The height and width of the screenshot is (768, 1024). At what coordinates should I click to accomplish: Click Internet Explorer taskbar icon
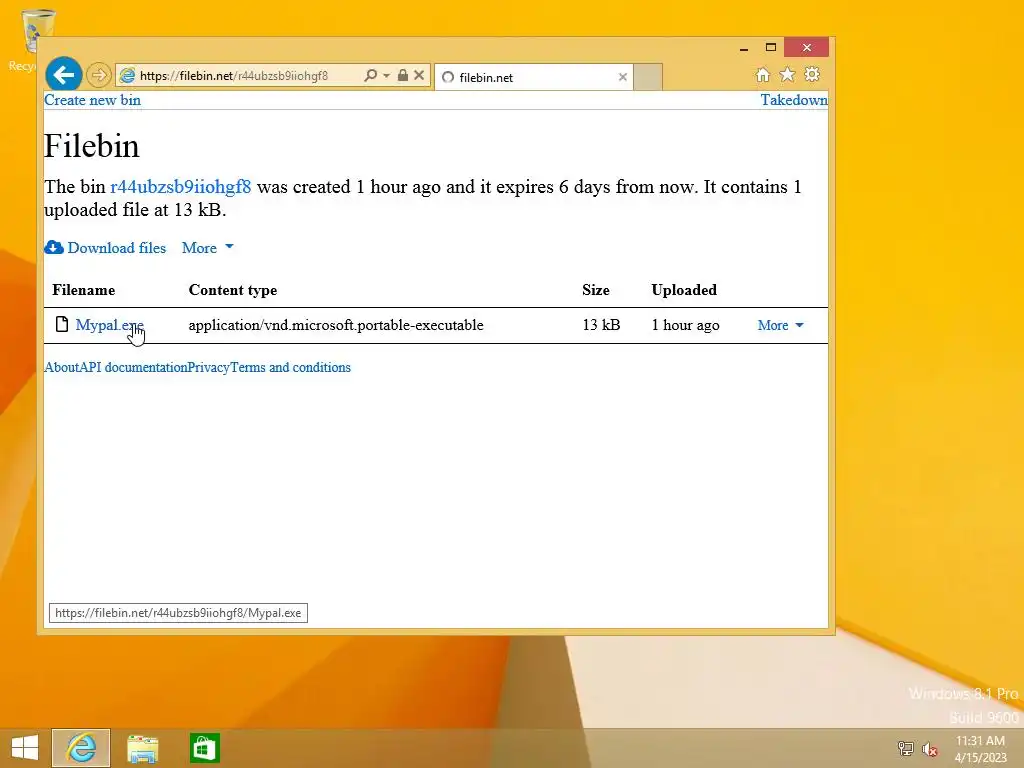click(81, 748)
